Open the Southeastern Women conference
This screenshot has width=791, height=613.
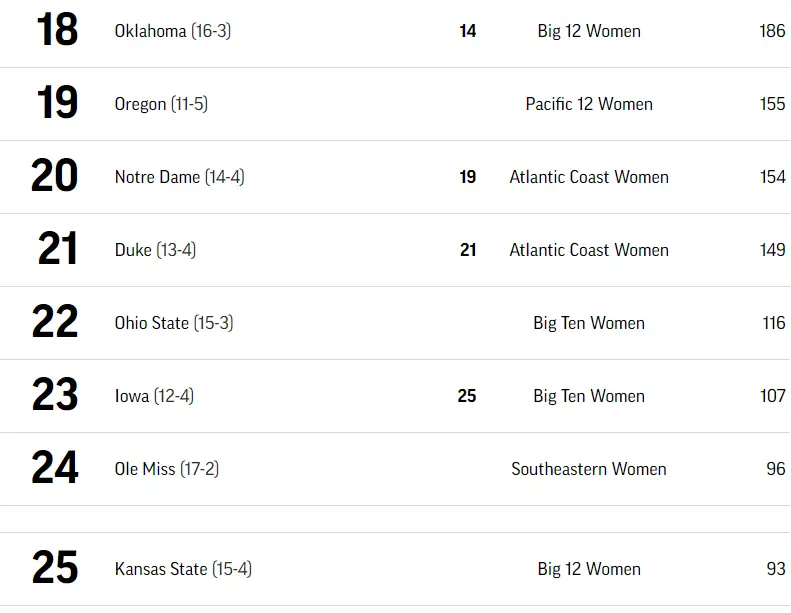(589, 469)
